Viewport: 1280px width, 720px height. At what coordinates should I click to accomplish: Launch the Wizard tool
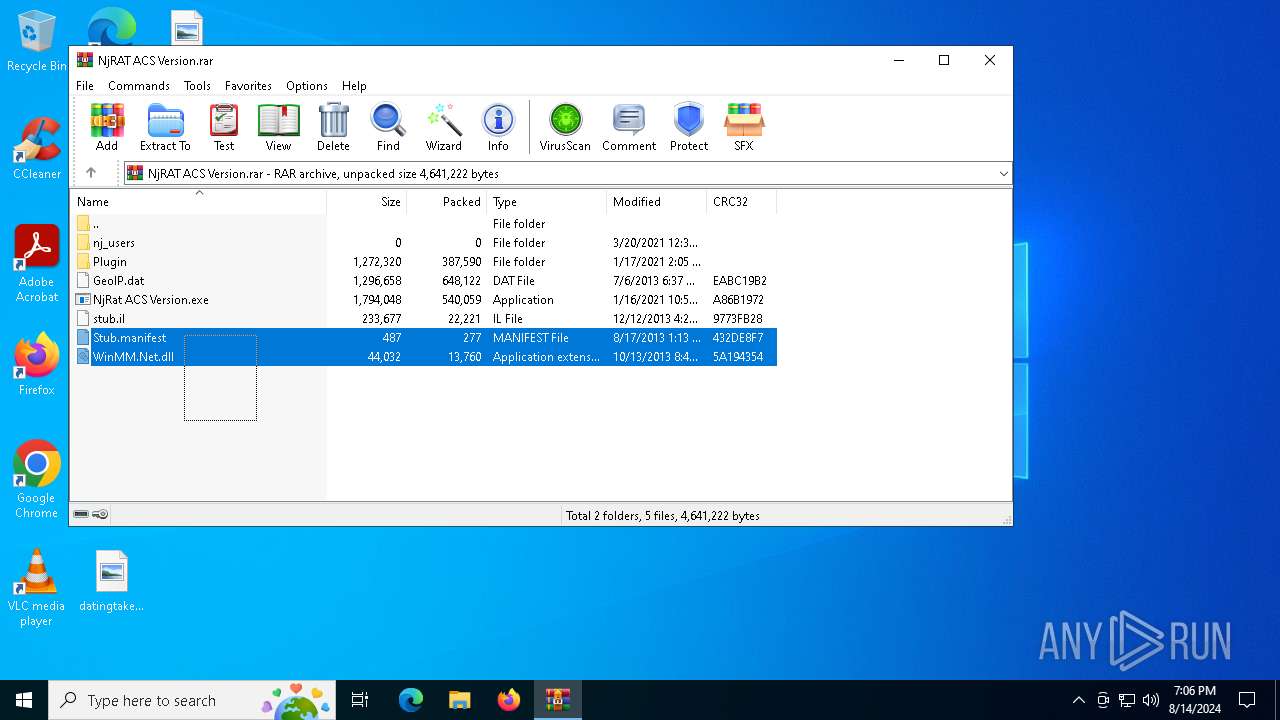444,127
